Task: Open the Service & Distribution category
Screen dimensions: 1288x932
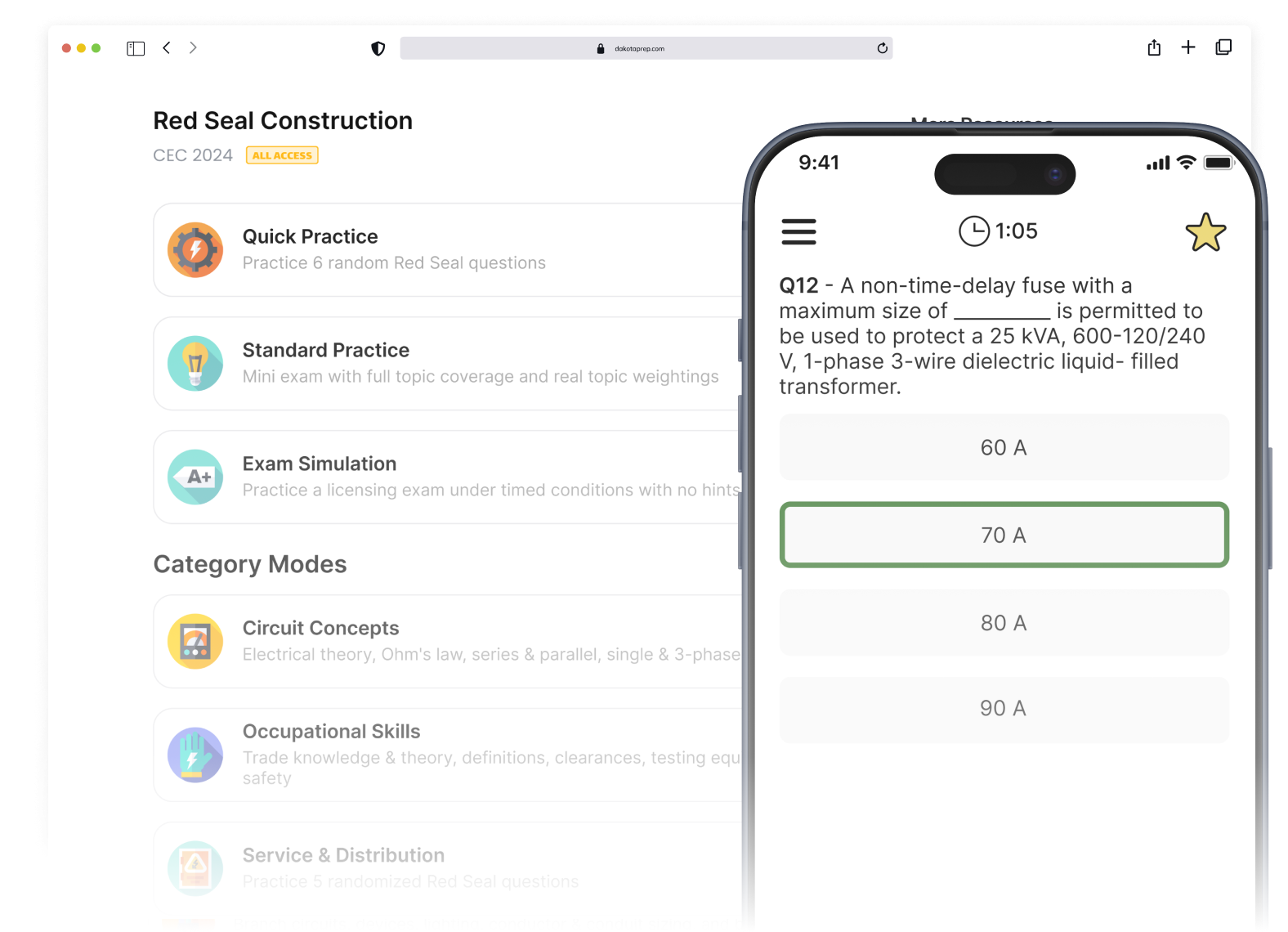Action: coord(448,868)
